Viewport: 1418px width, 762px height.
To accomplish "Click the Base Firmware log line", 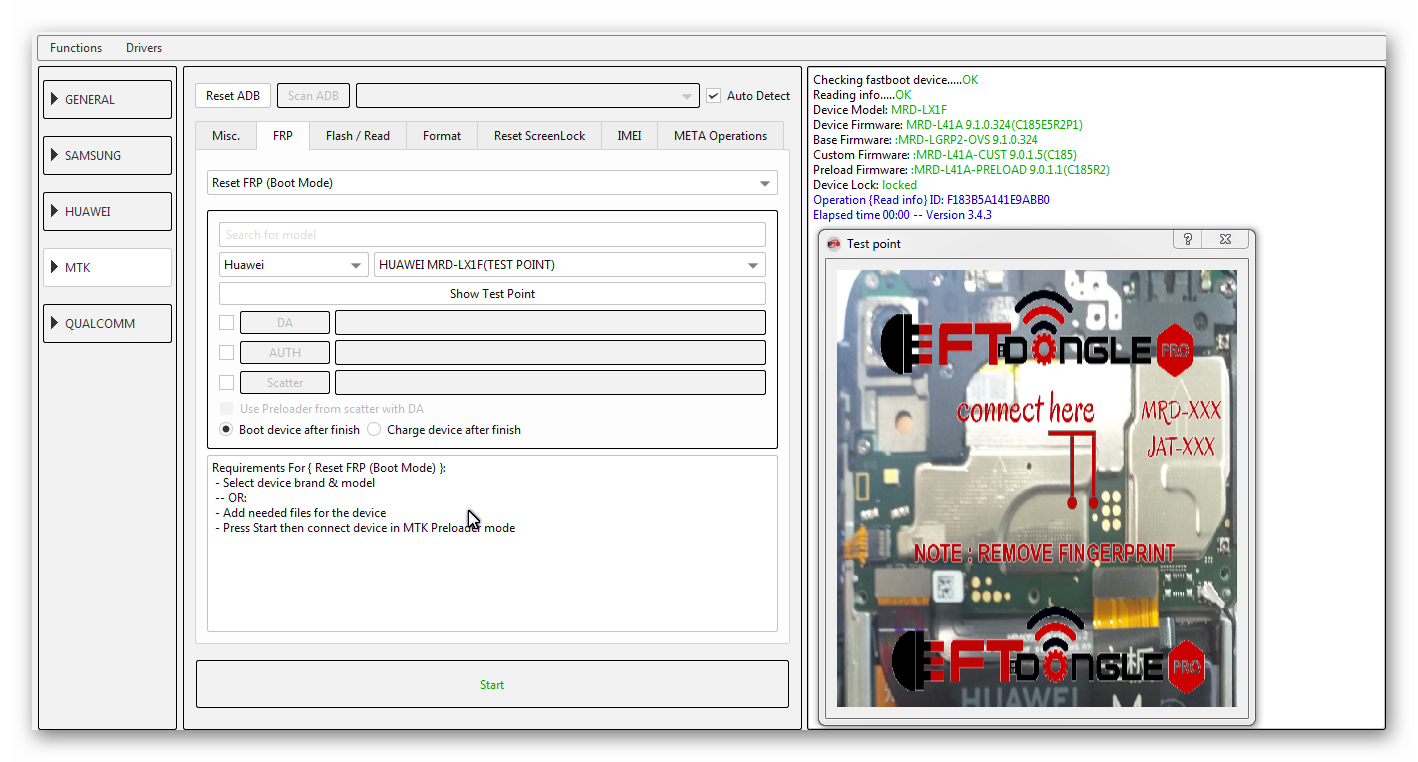I will click(925, 140).
